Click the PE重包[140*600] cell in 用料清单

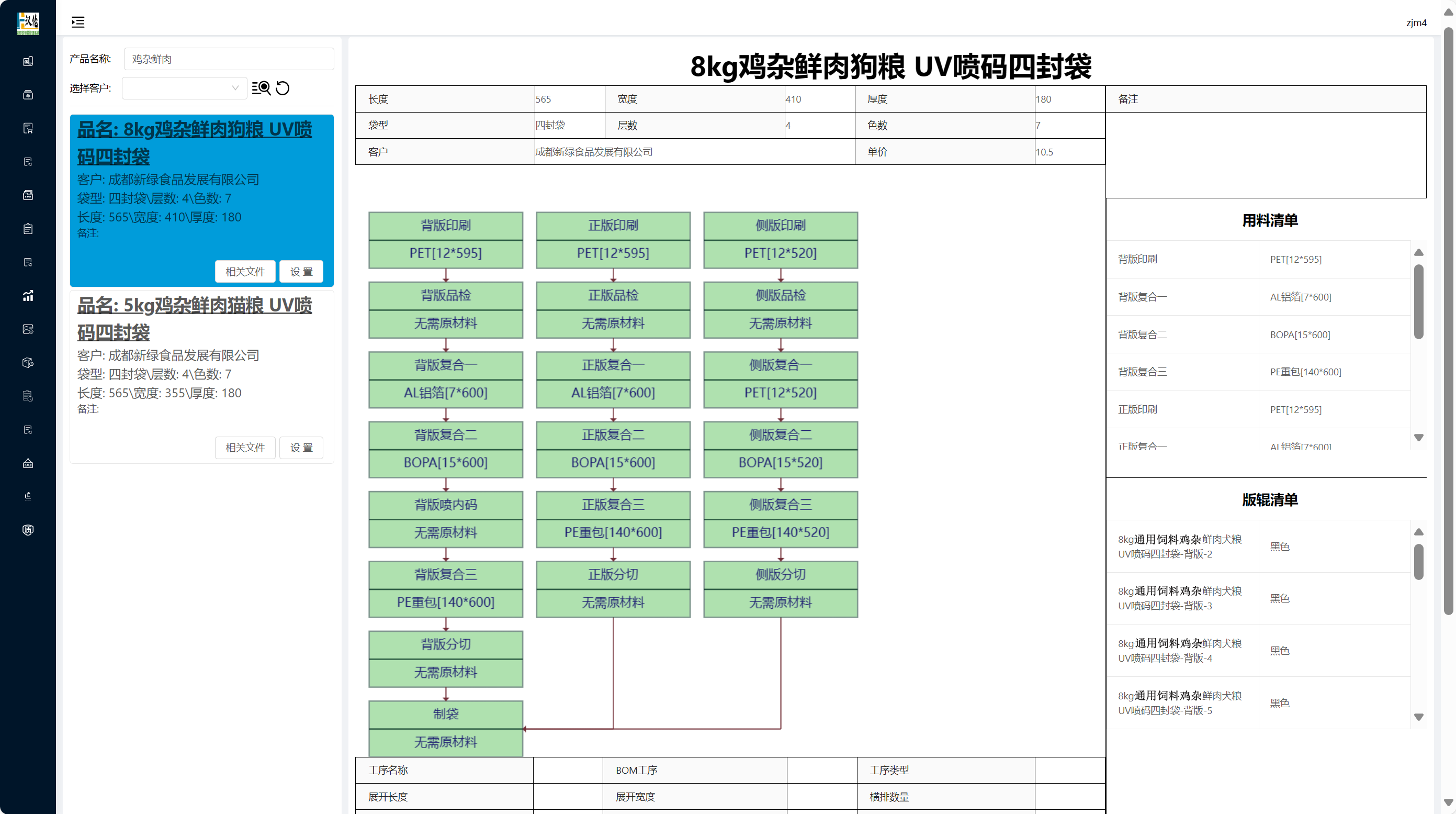(1334, 372)
